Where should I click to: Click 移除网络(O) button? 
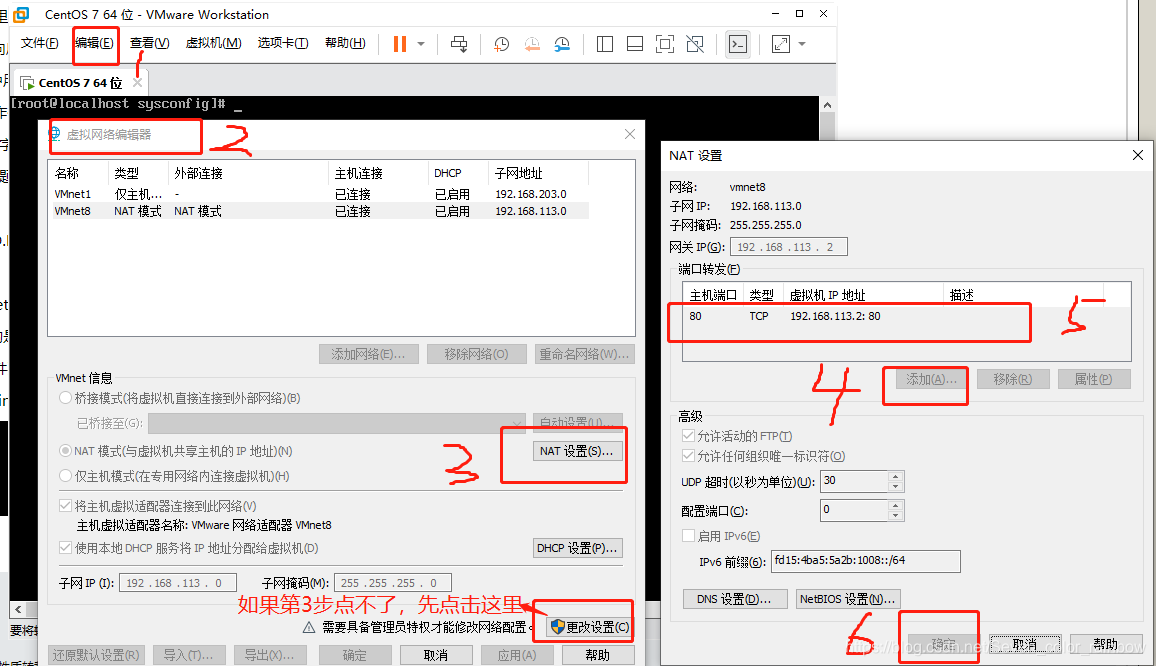[476, 354]
